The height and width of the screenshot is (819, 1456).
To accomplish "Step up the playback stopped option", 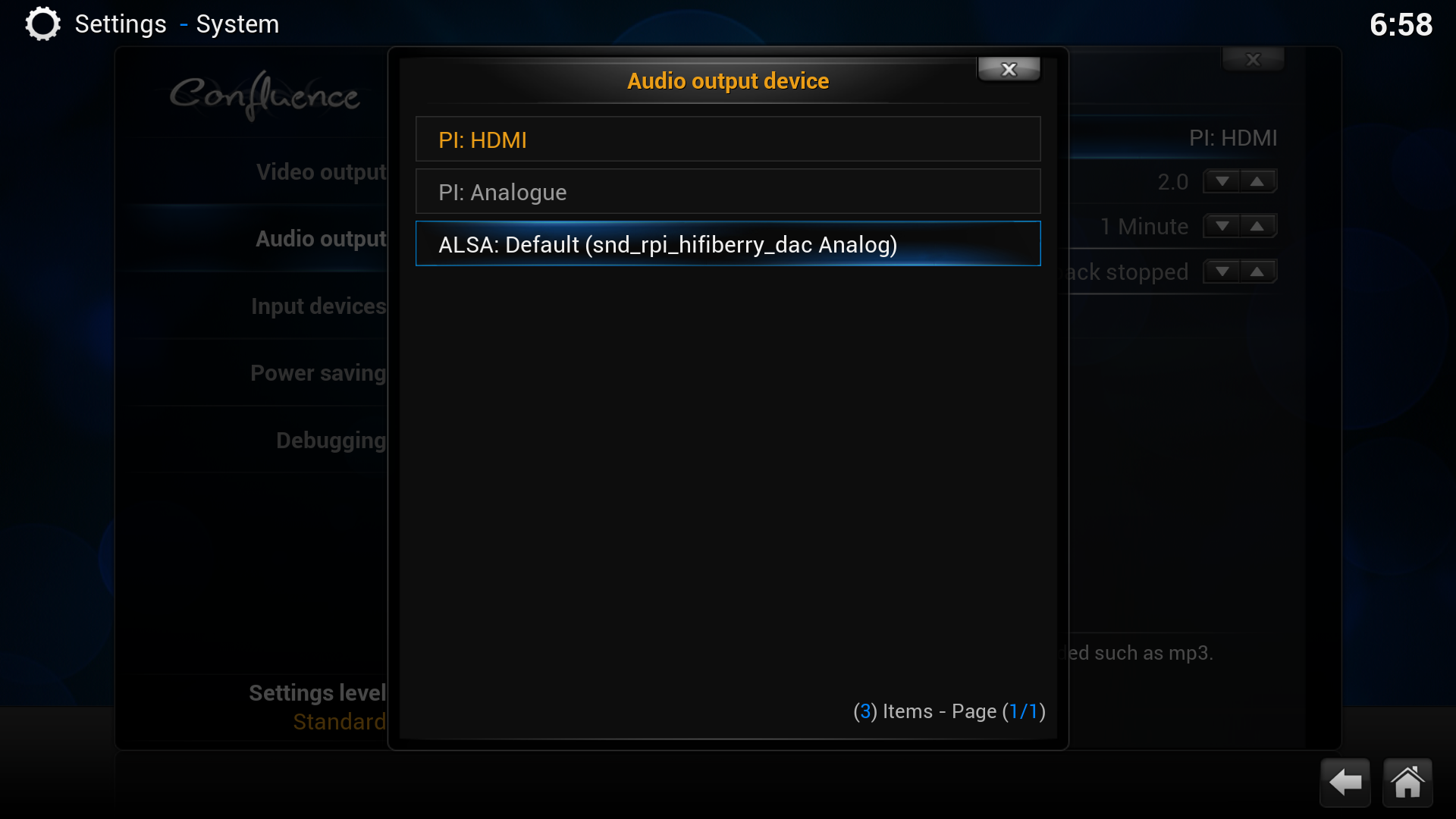I will point(1257,271).
